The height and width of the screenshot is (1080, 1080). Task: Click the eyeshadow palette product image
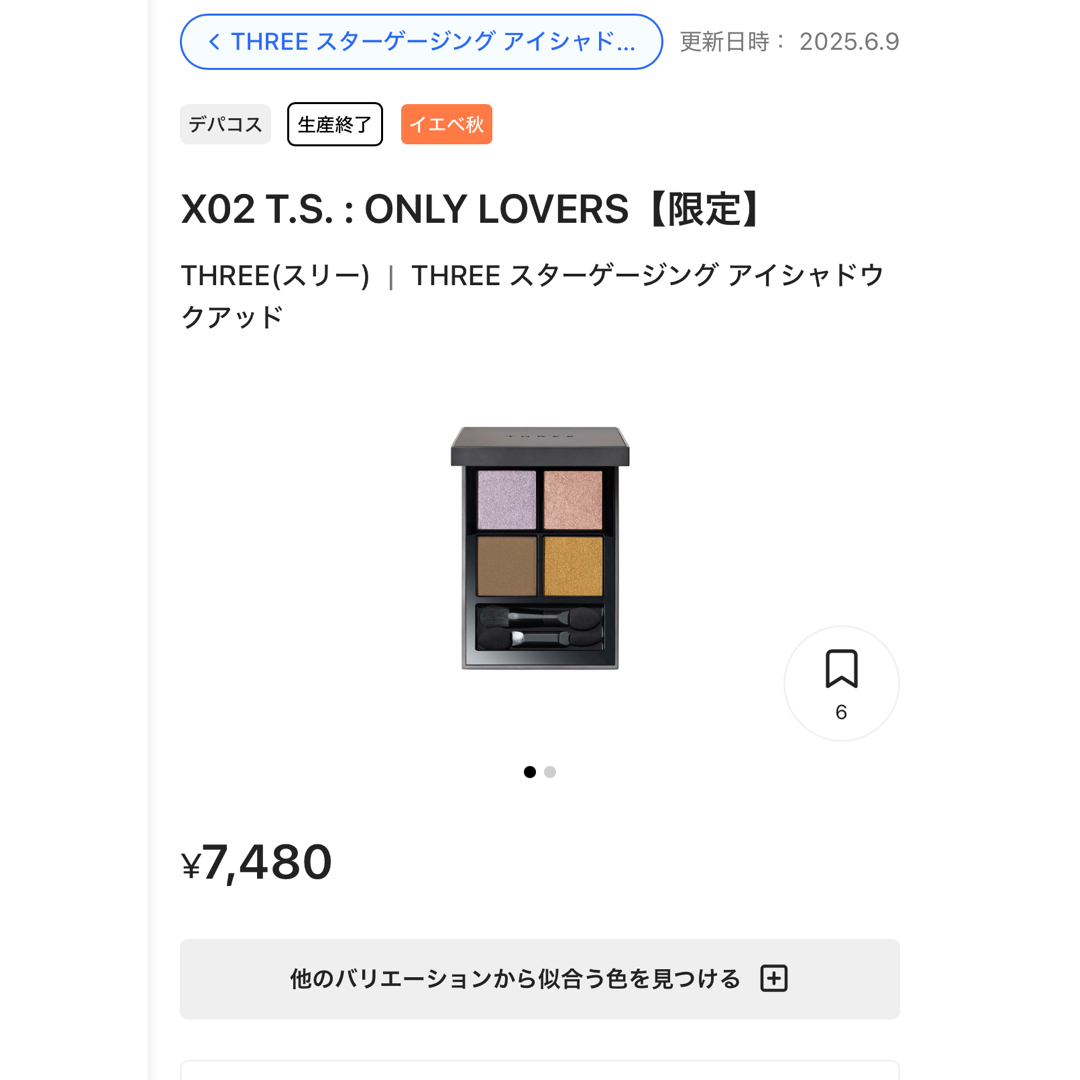point(539,548)
